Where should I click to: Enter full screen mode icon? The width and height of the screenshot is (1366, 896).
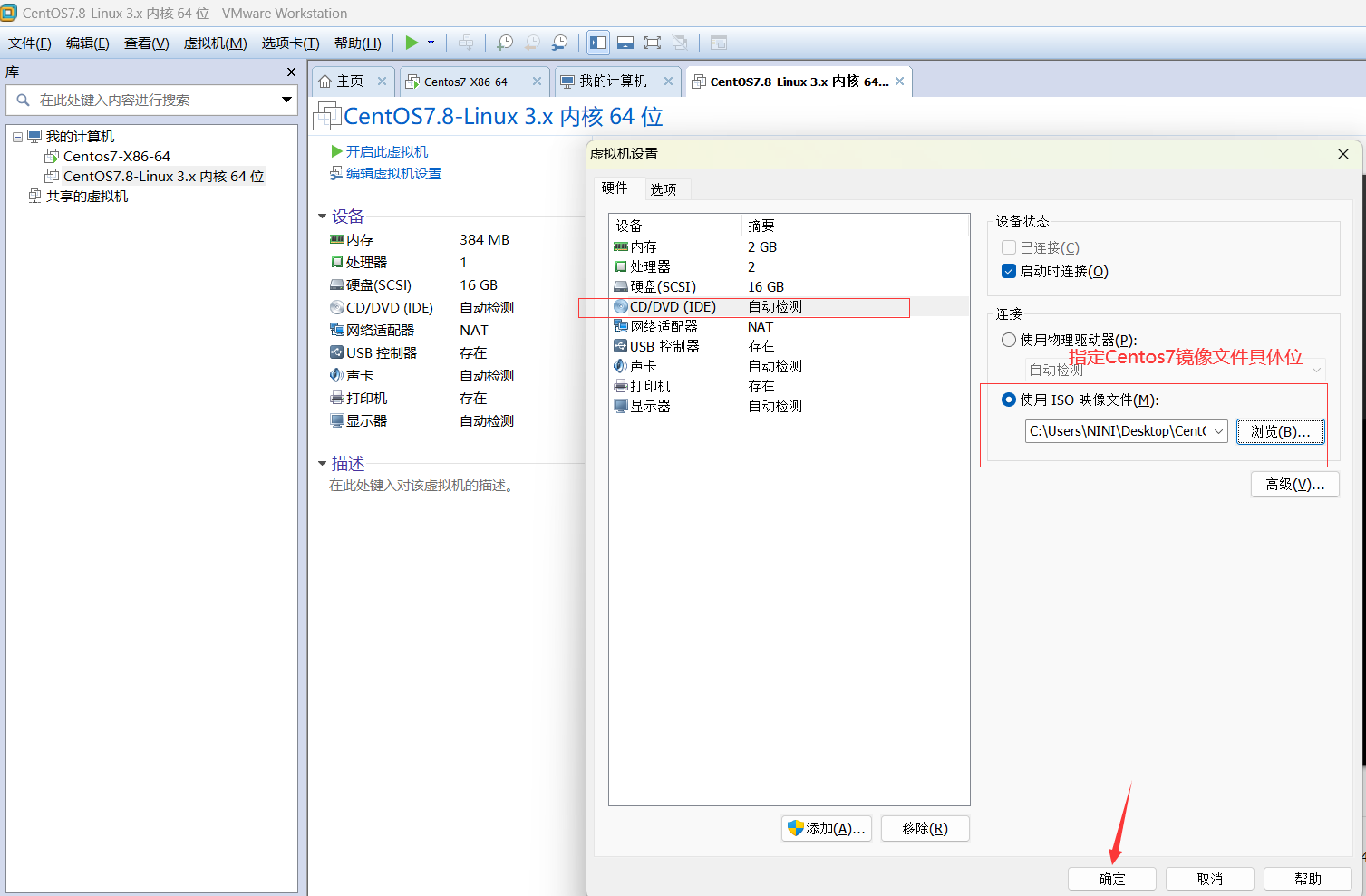(653, 43)
